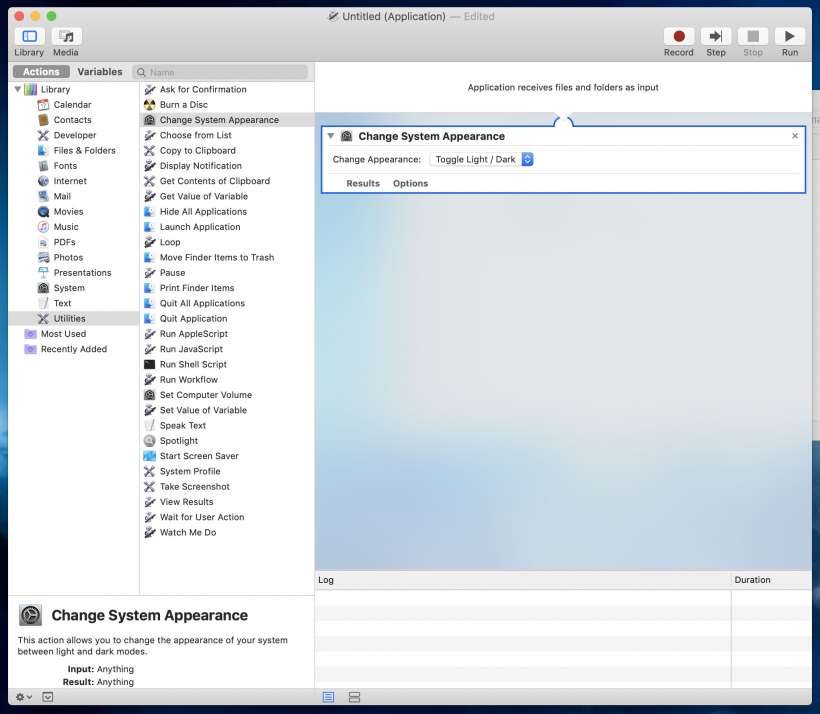Collapse the Change System Appearance action

point(331,136)
